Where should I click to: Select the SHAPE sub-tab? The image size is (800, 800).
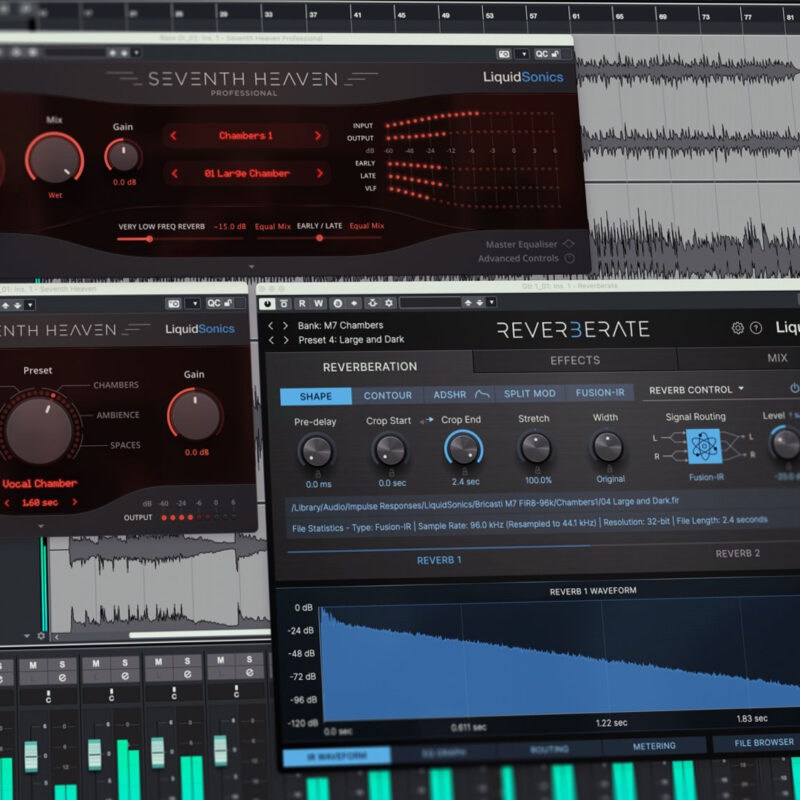[x=316, y=396]
